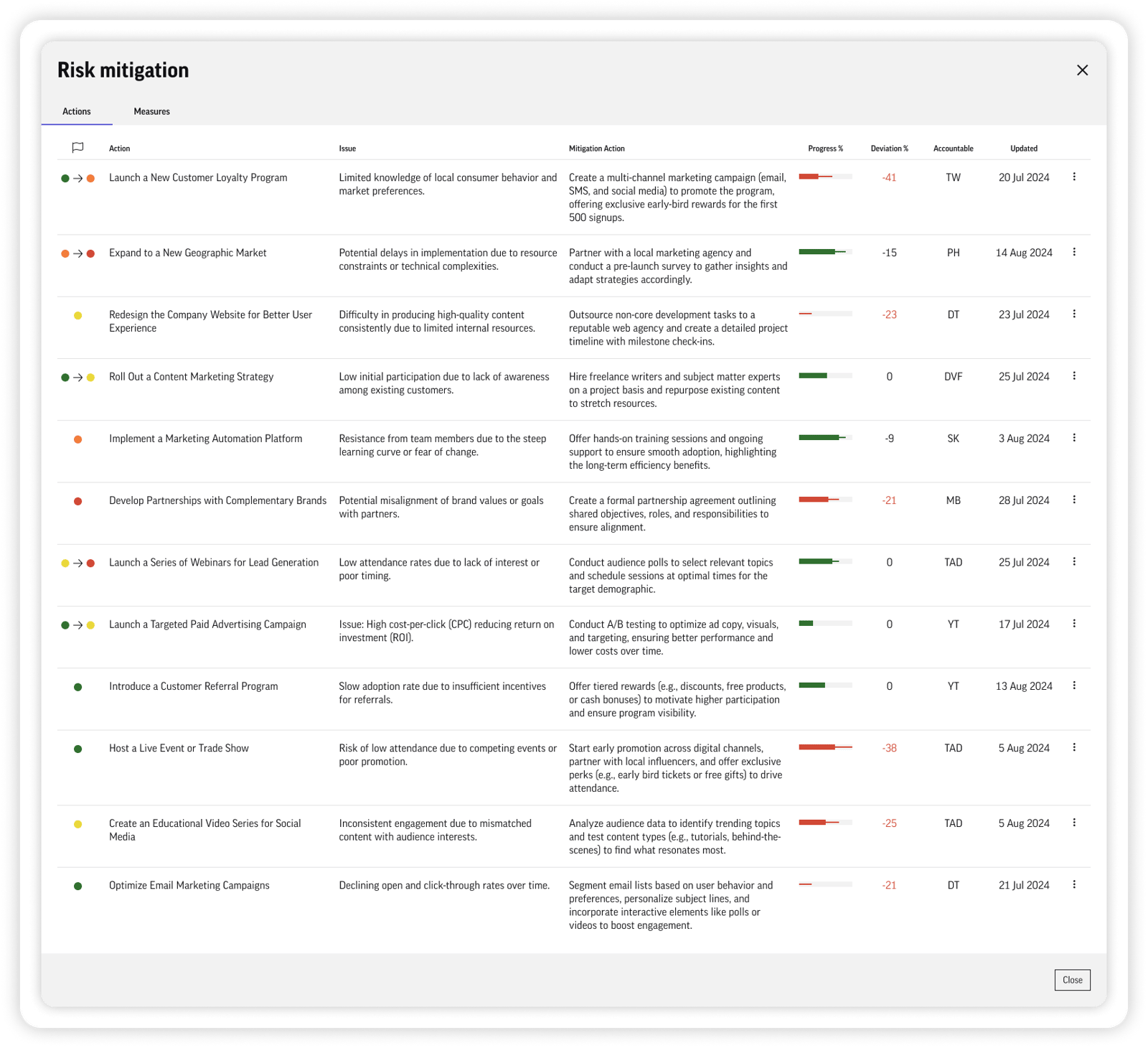Click the updated date 3 Aug 2024
The image size is (1148, 1048).
(x=1024, y=439)
